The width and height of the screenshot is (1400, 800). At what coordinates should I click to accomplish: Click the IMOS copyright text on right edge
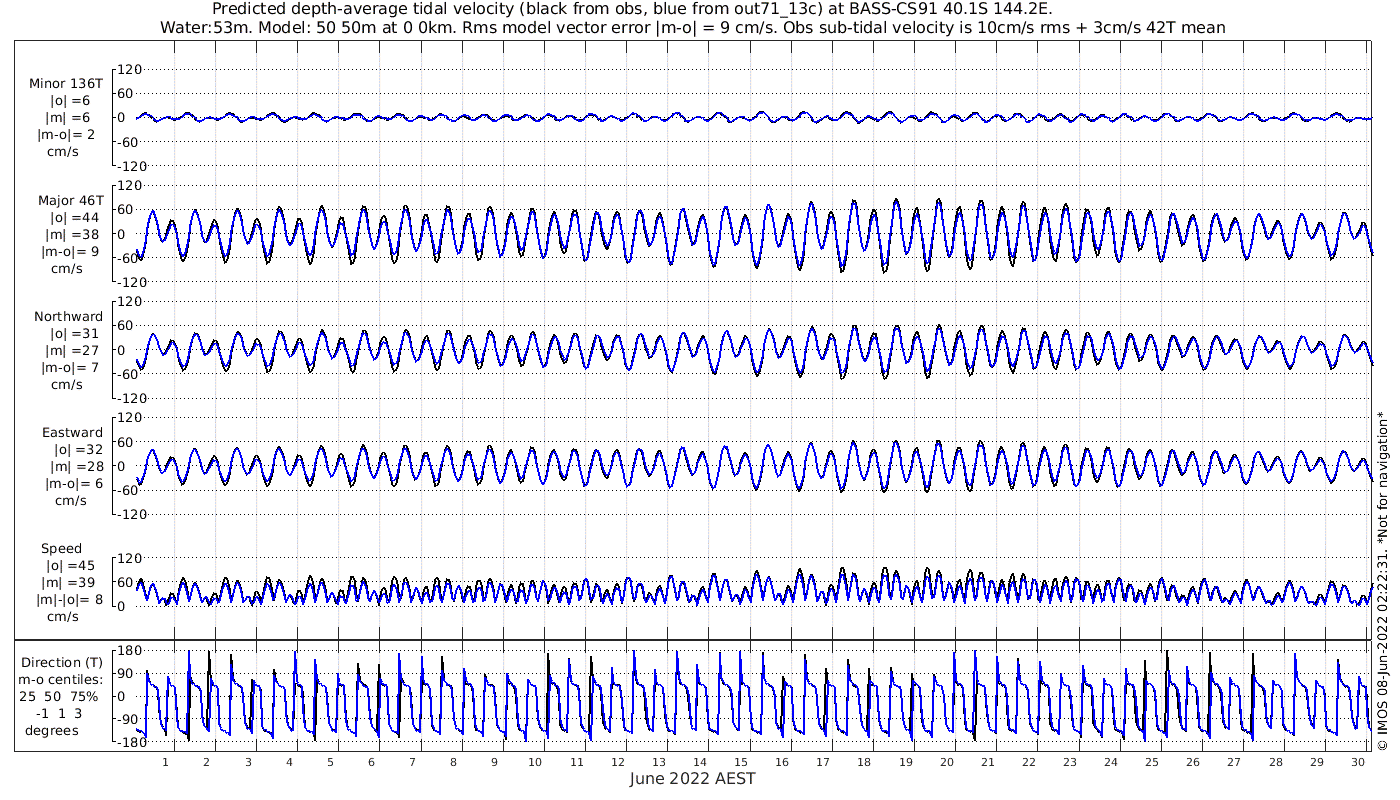(x=1382, y=580)
